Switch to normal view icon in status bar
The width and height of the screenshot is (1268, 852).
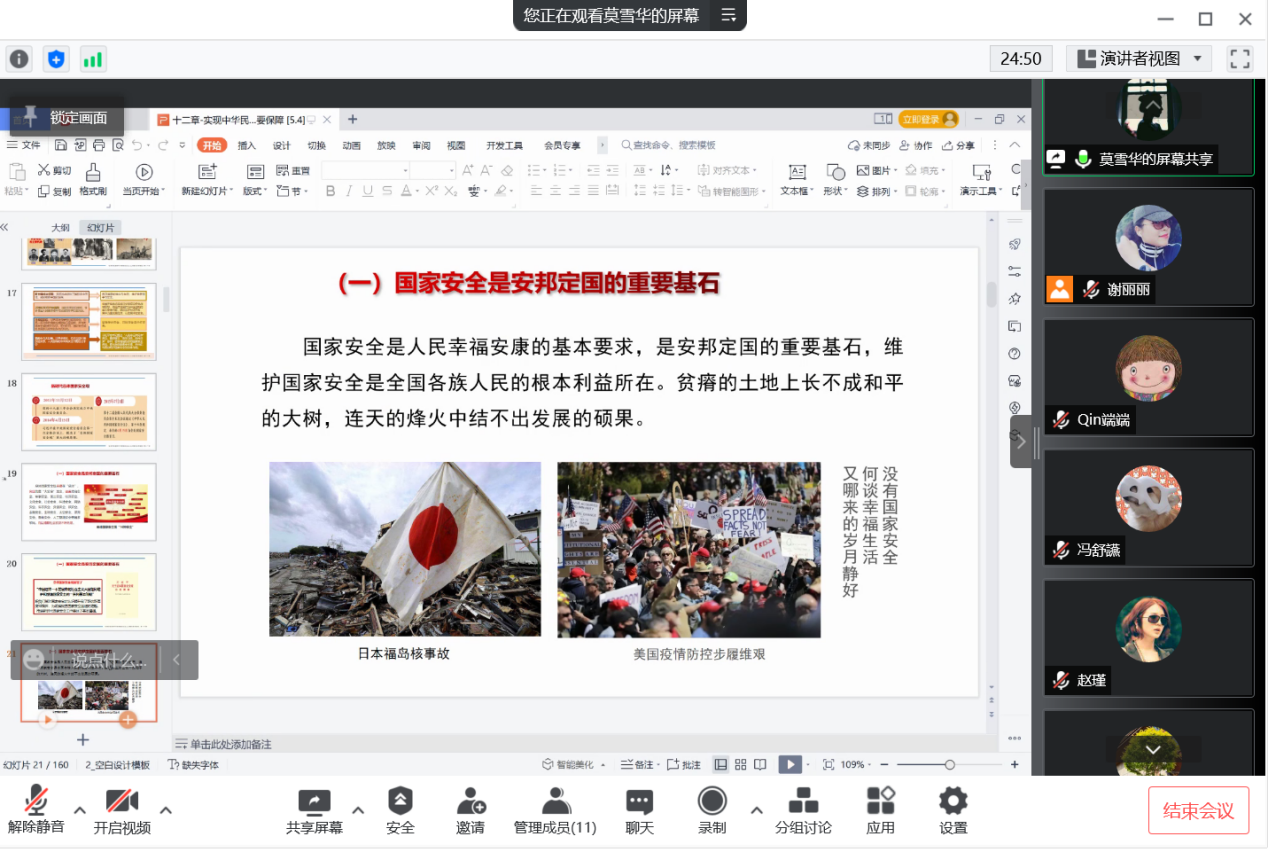click(x=721, y=765)
